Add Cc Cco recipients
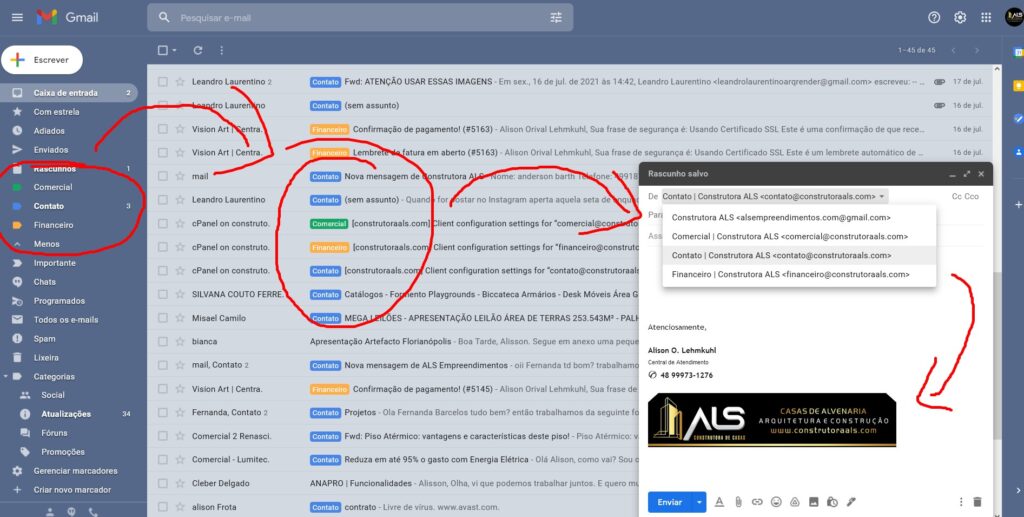This screenshot has height=517, width=1024. (965, 196)
